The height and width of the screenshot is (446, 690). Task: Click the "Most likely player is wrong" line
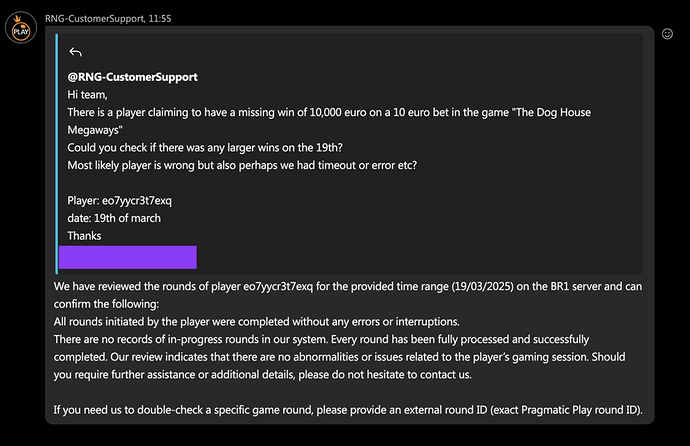[x=241, y=166]
